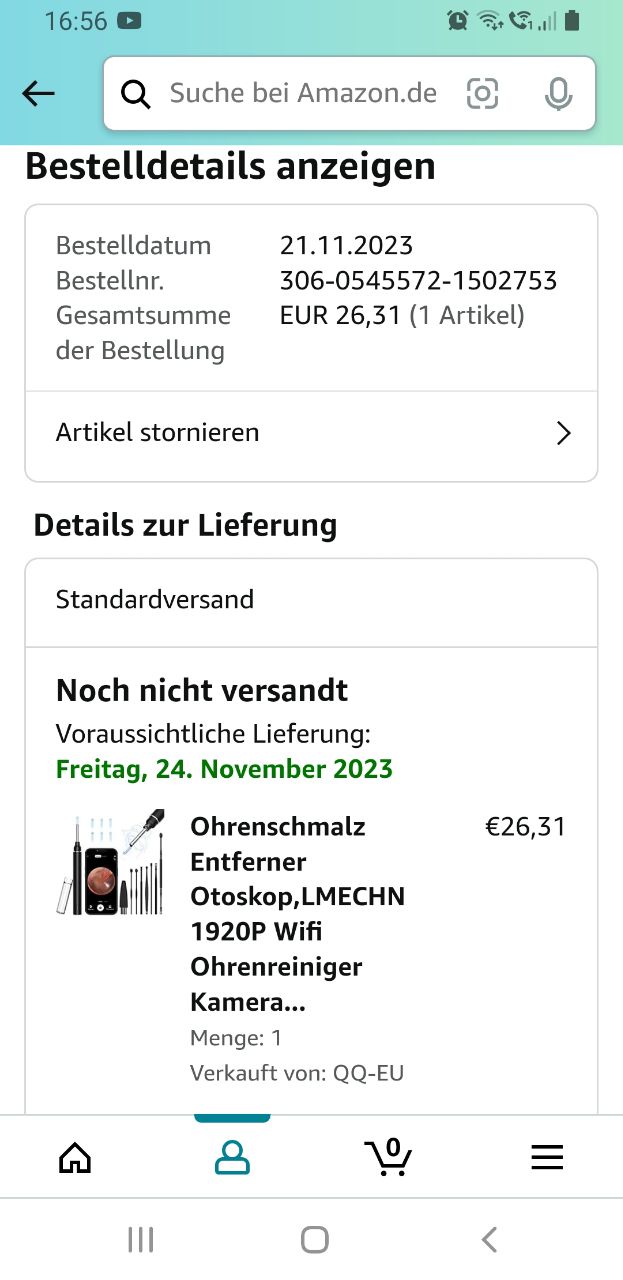This screenshot has width=623, height=1280.
Task: Focus the Suche bei Amazon.de field
Action: 303,94
